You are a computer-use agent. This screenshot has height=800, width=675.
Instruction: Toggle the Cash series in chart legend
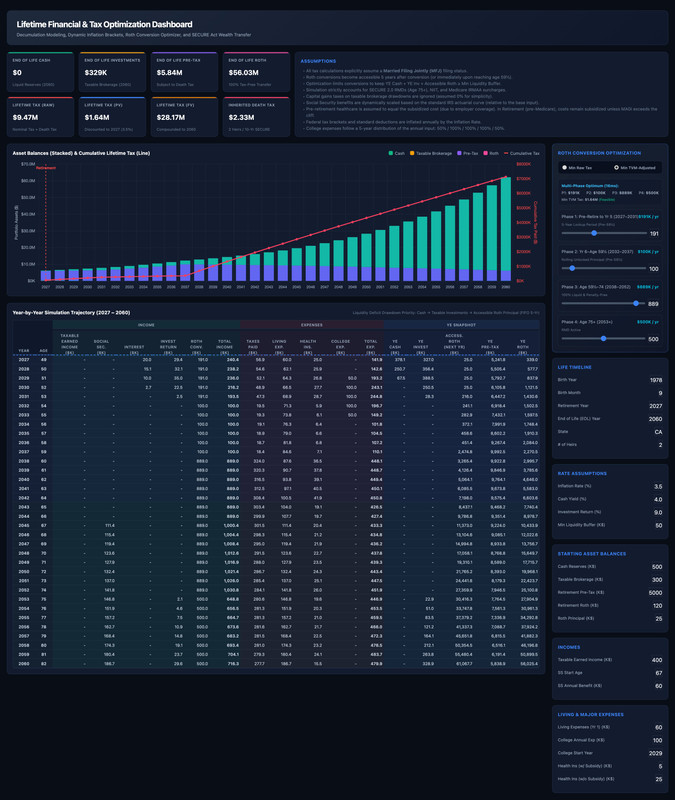[396, 153]
